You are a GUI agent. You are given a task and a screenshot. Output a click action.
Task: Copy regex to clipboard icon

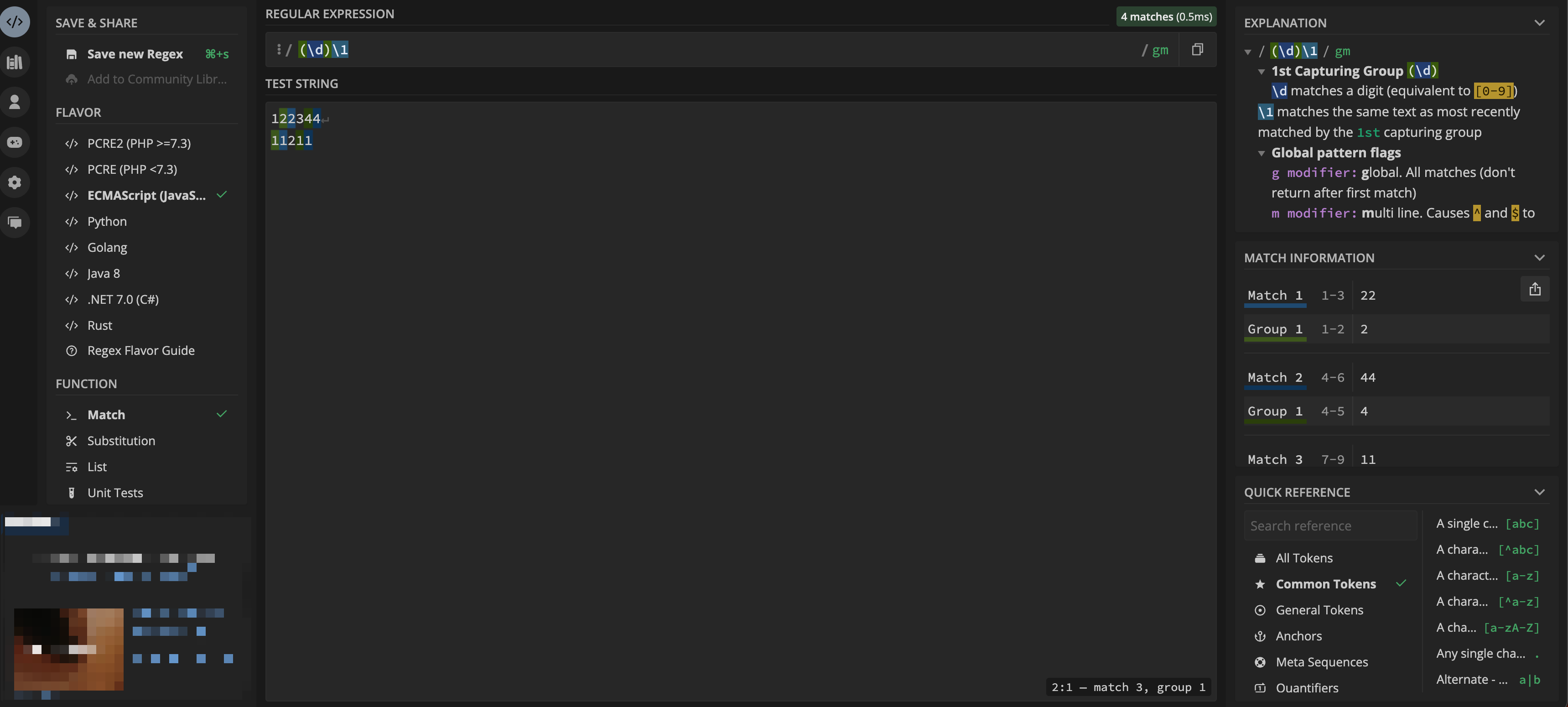tap(1197, 49)
